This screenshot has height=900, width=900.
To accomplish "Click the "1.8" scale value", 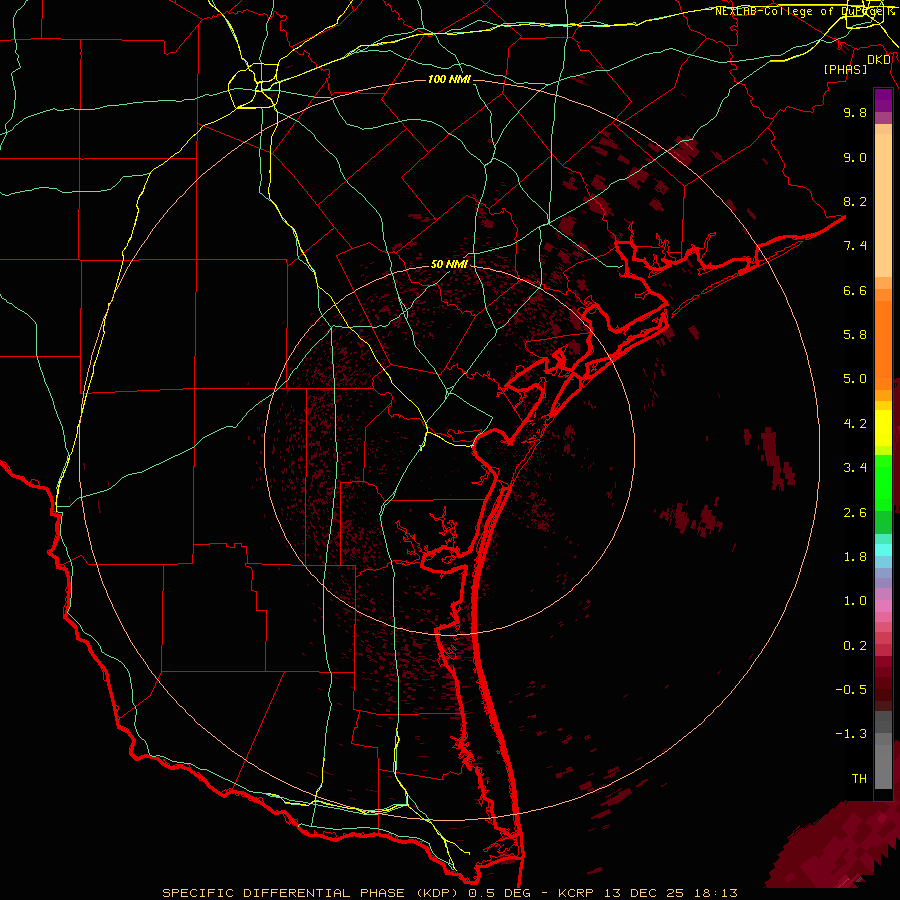I will [x=855, y=557].
